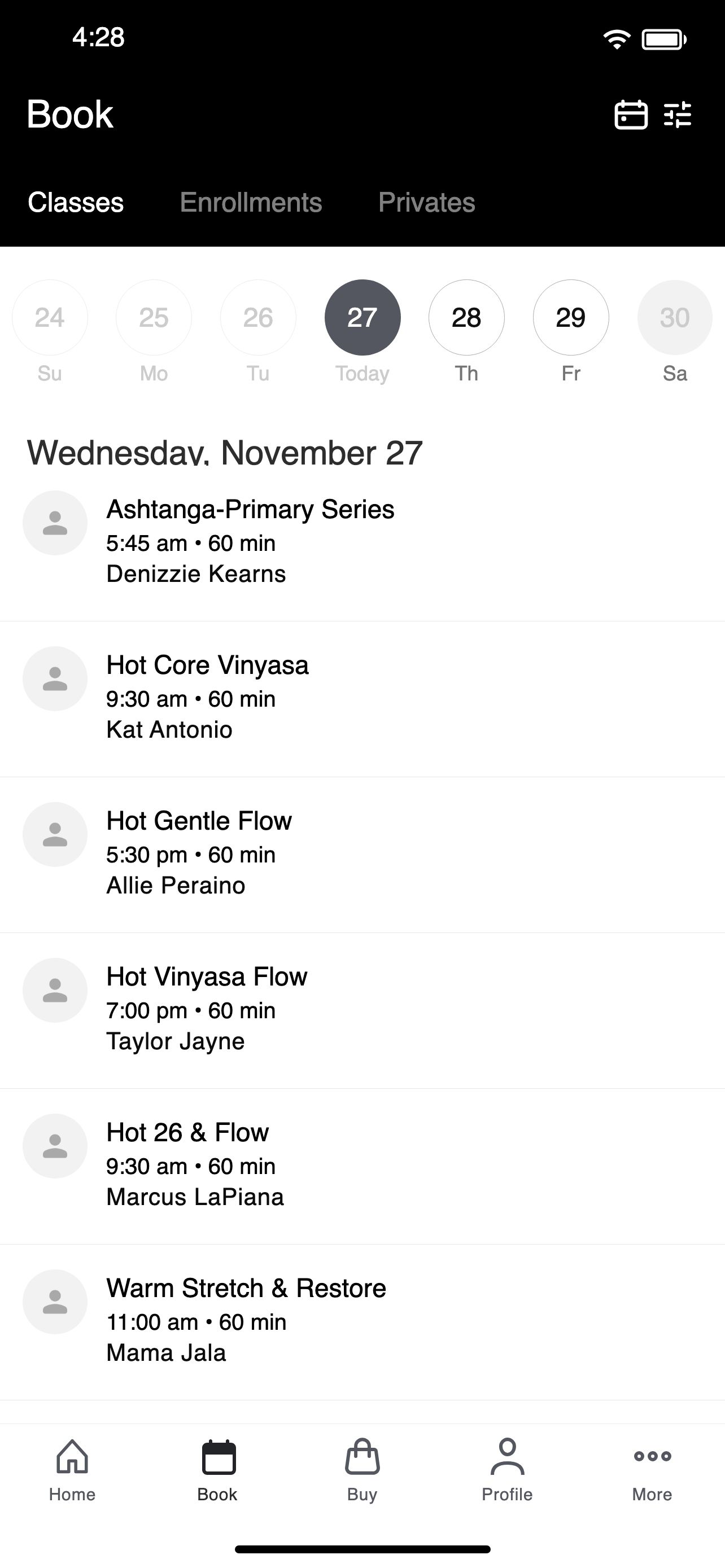725x1568 pixels.
Task: Tap Denizzie Kearns instructor avatar
Action: click(55, 523)
